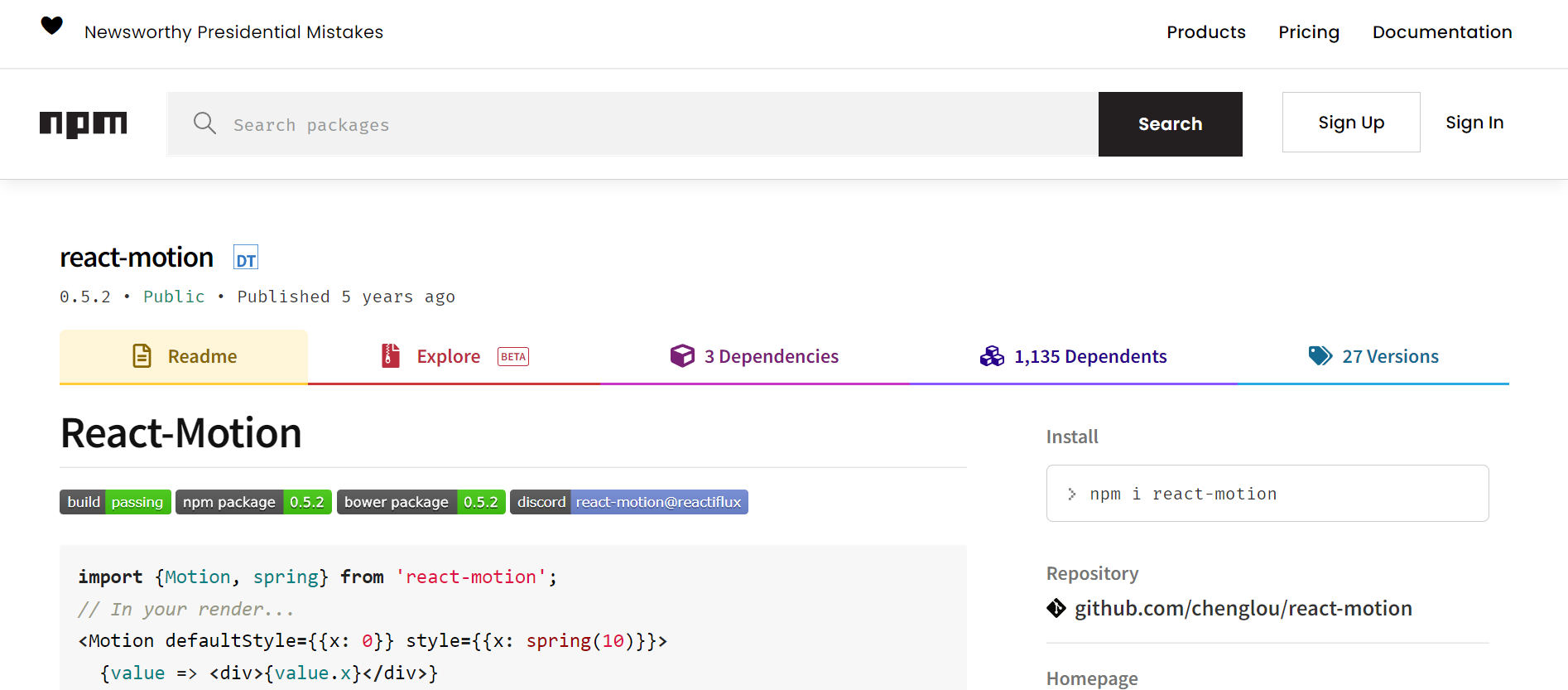Screen dimensions: 1568x690
Task: Click the DT TypeScript definitions badge
Action: 246,258
